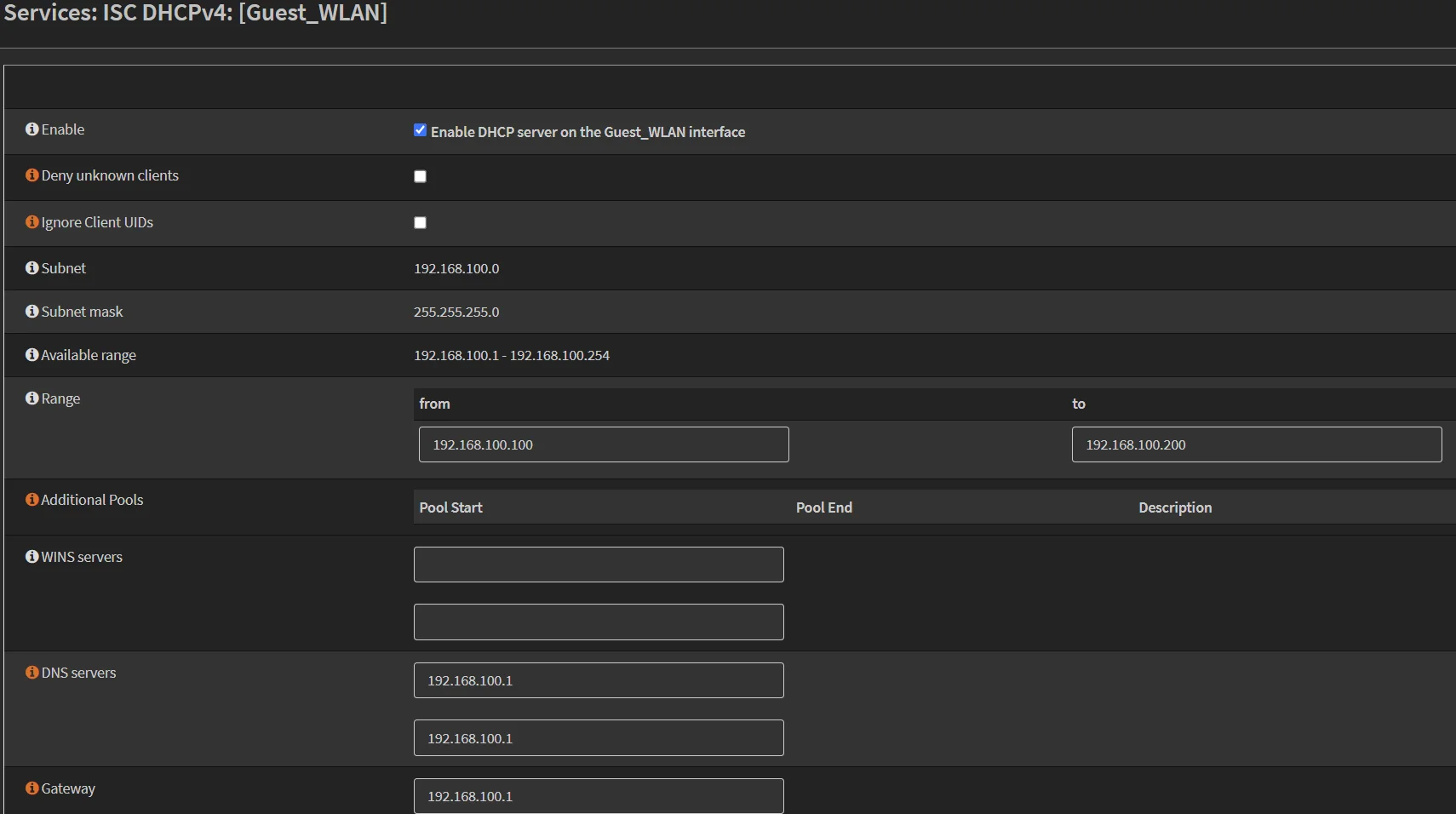Click the info icon beside Available range
Viewport: 1456px width, 814px height.
(32, 355)
